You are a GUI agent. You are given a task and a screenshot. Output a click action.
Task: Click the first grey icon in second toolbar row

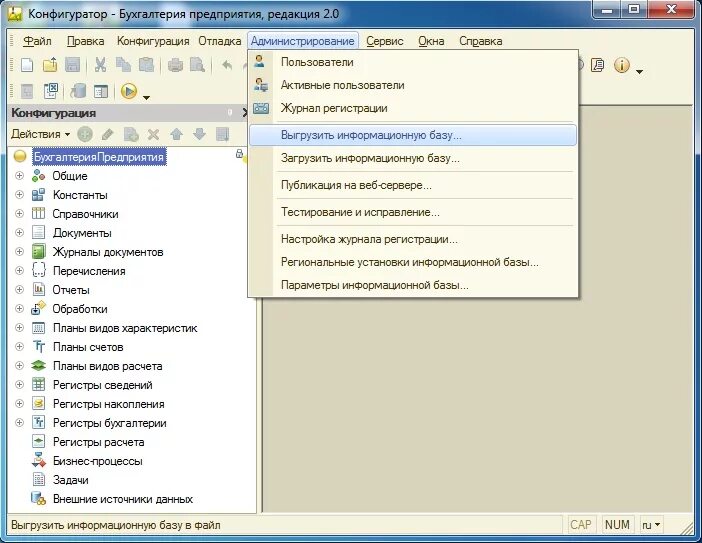coord(28,91)
